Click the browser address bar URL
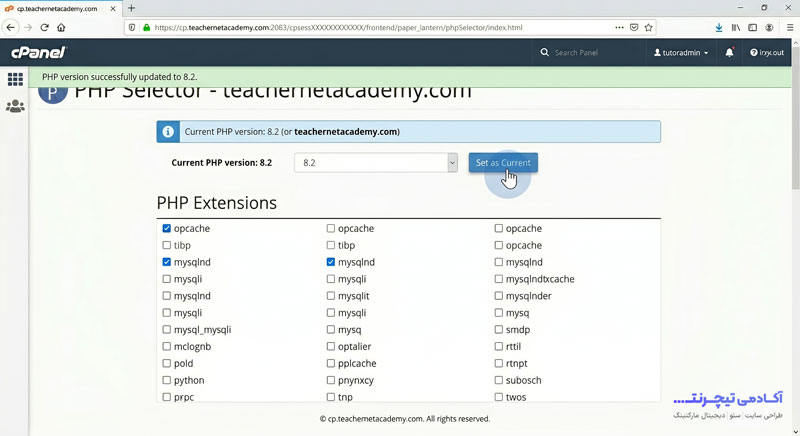 [x=338, y=28]
